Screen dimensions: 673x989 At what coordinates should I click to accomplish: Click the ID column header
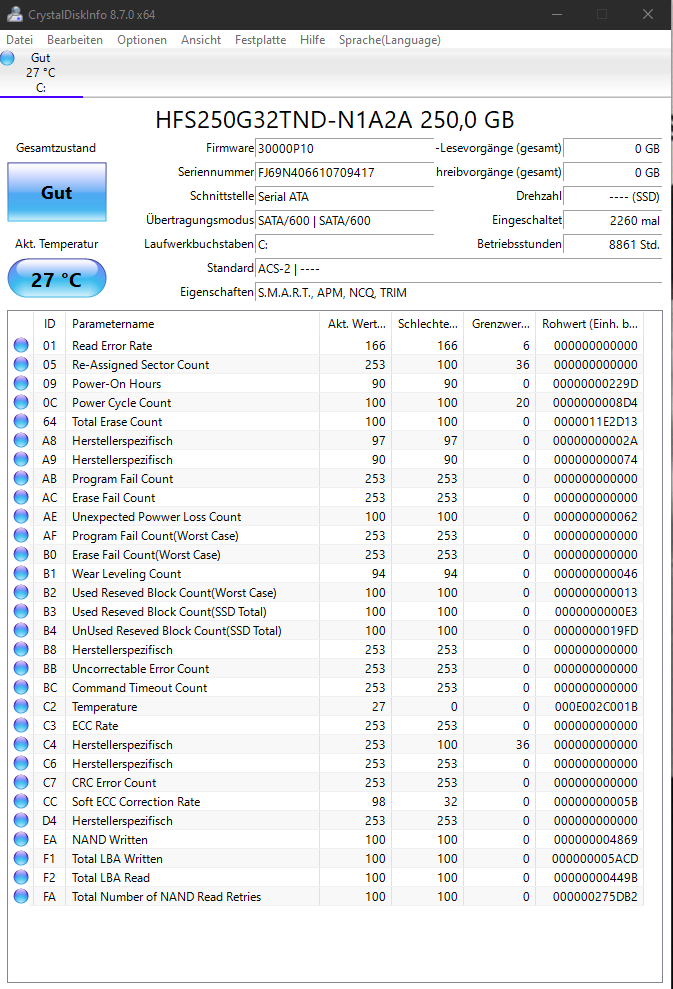pyautogui.click(x=49, y=324)
